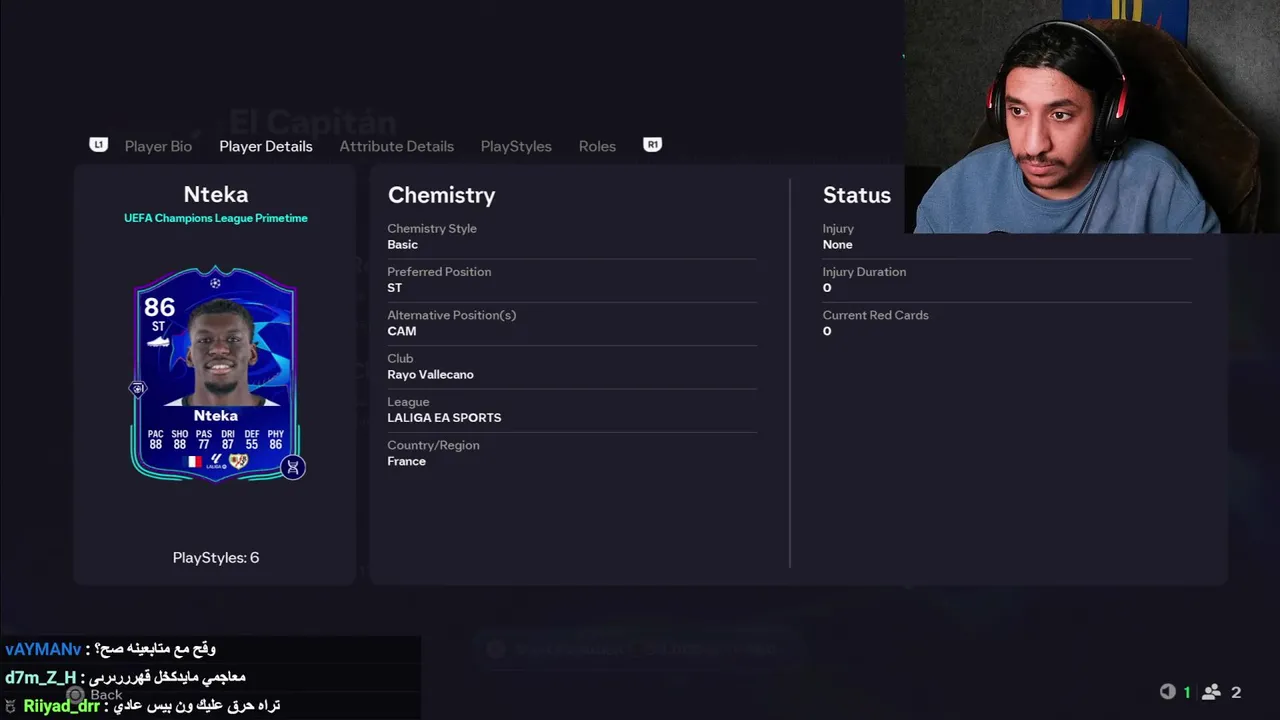Click the d7m_Z_H chat username

point(41,678)
